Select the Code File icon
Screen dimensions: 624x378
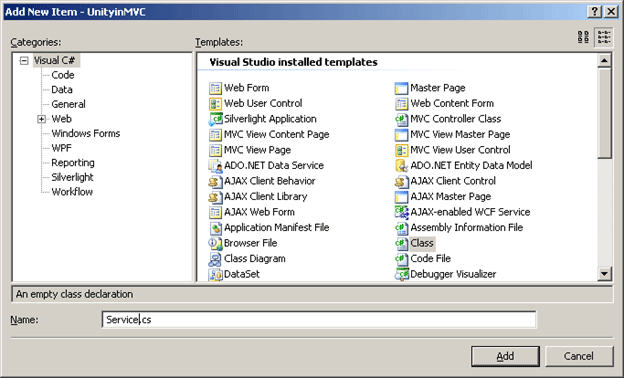click(x=402, y=259)
